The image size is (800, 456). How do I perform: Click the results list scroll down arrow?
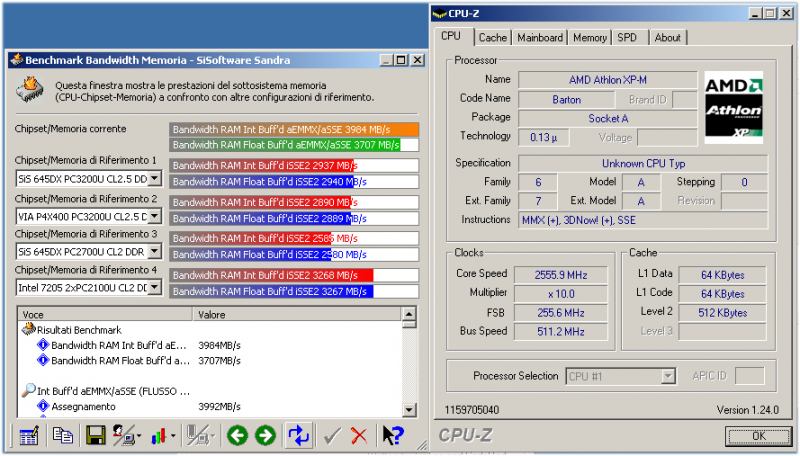click(409, 410)
